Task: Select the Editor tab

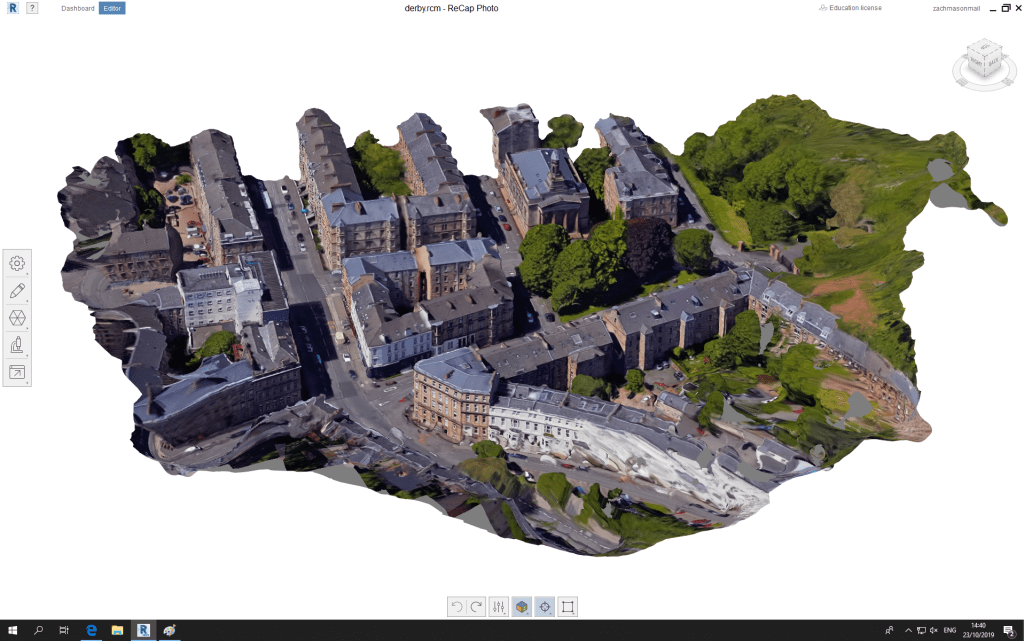Action: tap(112, 8)
